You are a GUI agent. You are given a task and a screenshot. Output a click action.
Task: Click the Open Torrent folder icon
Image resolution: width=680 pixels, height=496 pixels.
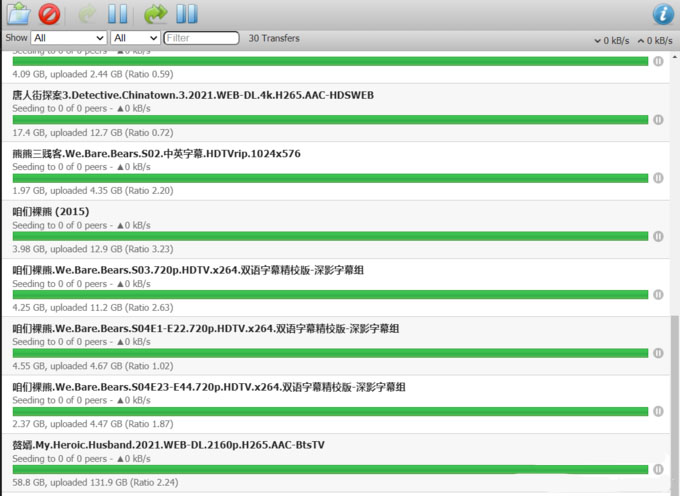point(19,14)
